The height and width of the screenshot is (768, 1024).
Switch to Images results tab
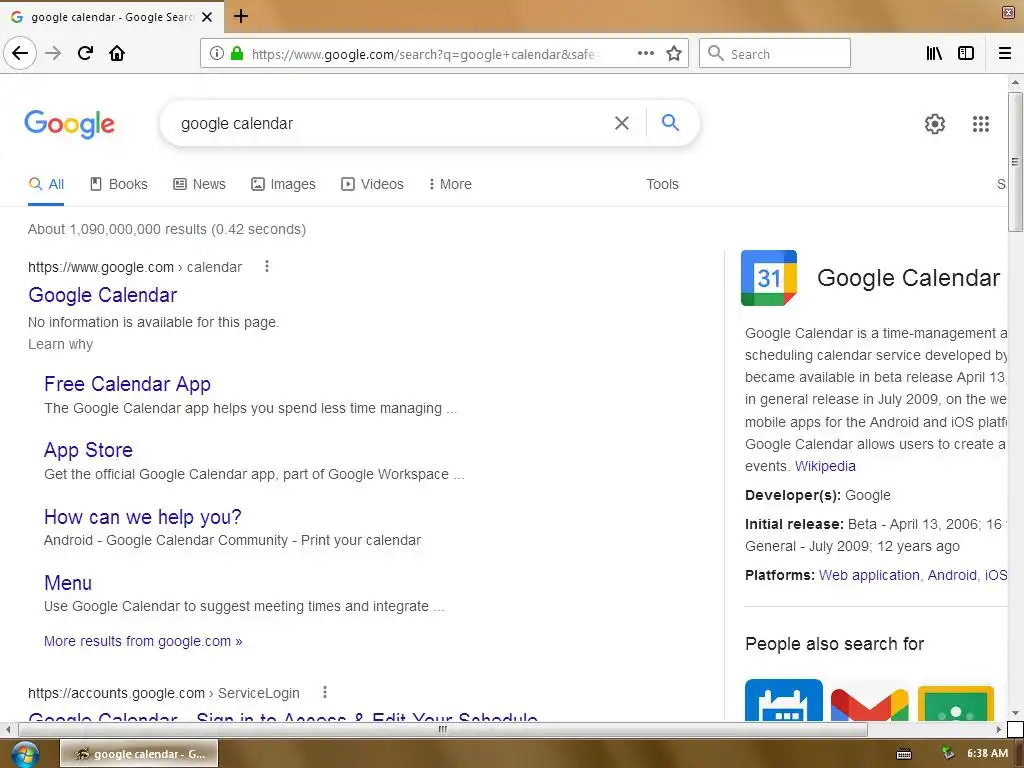[283, 184]
